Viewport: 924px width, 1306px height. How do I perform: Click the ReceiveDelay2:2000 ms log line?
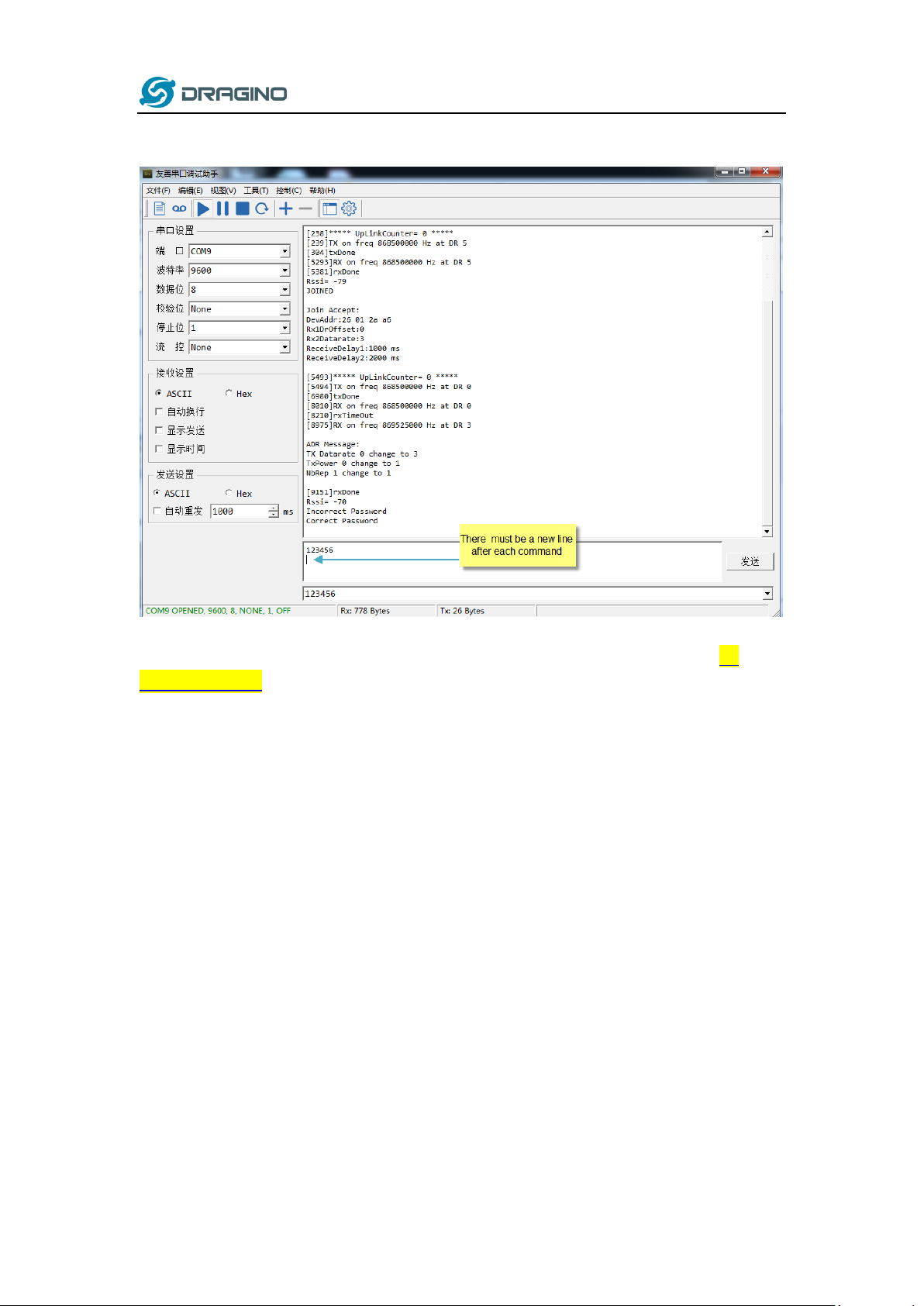pos(353,358)
